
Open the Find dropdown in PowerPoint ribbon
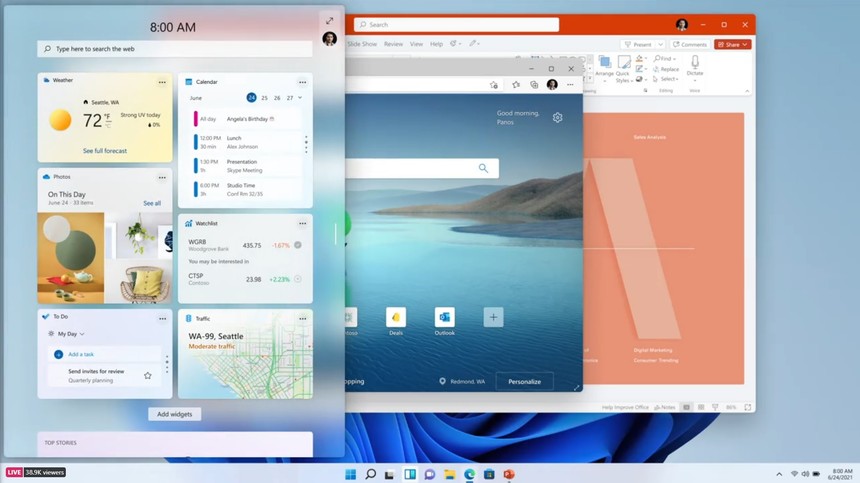[x=665, y=59]
